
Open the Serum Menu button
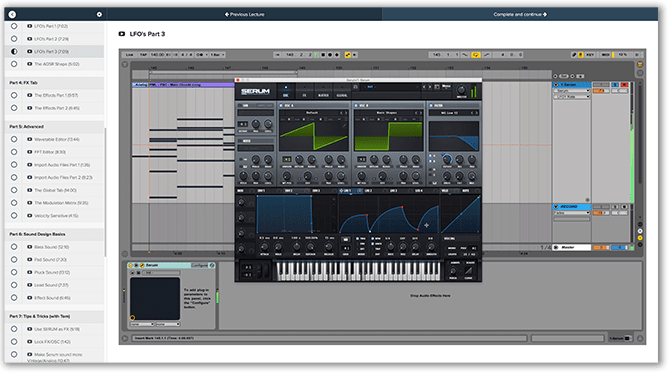coord(446,87)
